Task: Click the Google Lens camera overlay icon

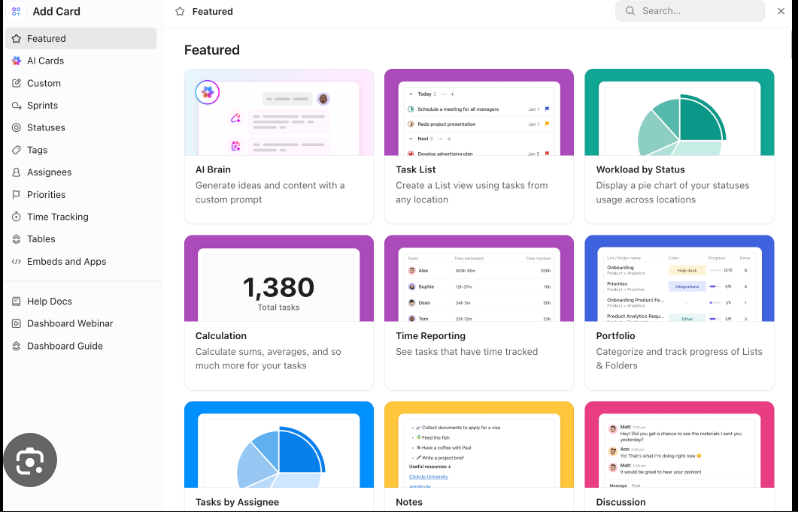Action: pyautogui.click(x=30, y=460)
